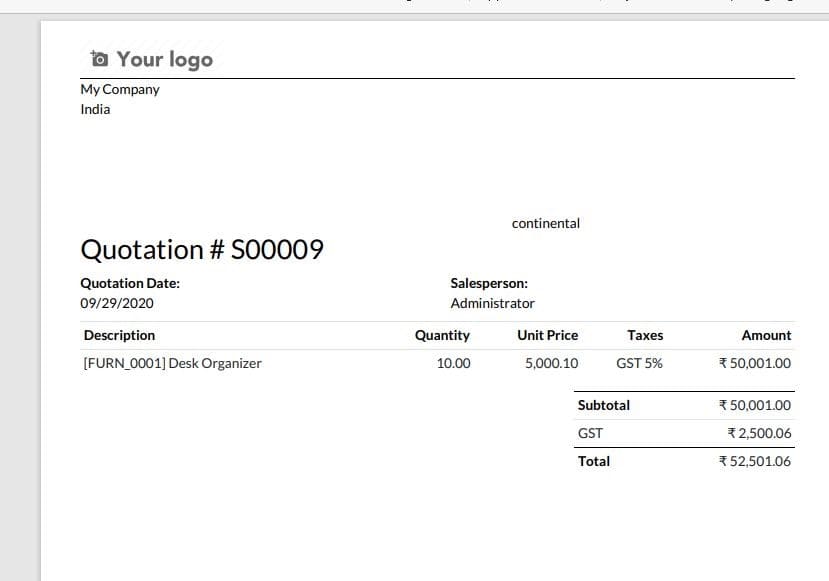The width and height of the screenshot is (829, 581).
Task: Click the camera logo placeholder icon
Action: pos(98,58)
